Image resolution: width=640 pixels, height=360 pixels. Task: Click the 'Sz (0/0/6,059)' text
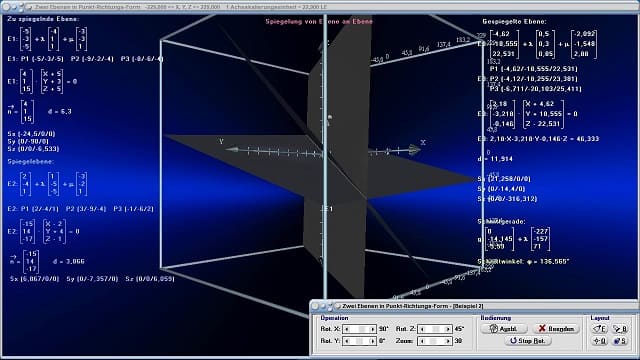click(150, 279)
